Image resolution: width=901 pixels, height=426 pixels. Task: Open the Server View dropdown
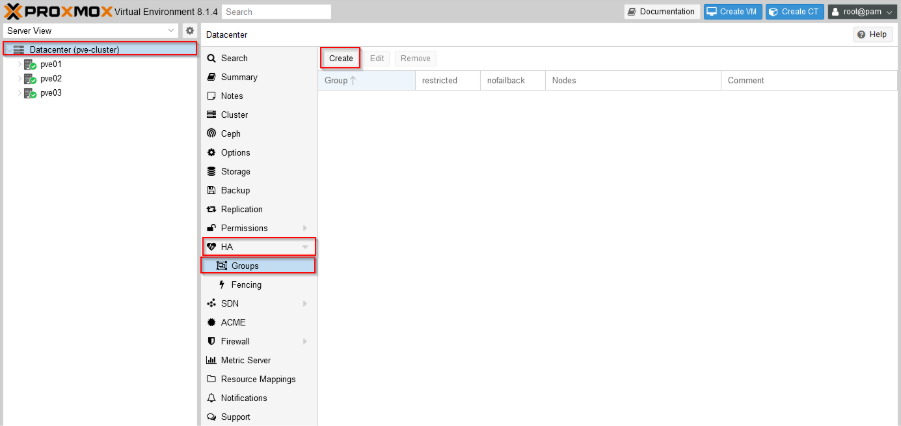90,31
